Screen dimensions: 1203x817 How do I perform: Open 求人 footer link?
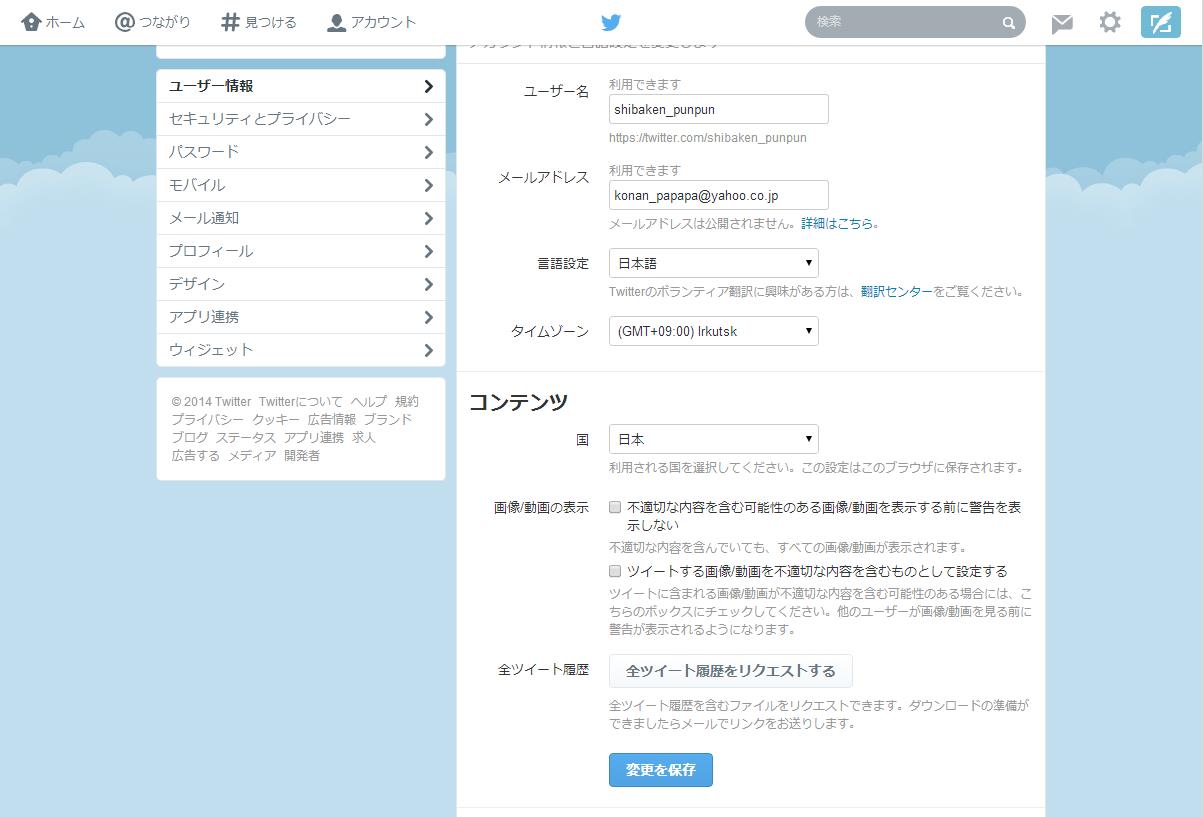pos(363,437)
